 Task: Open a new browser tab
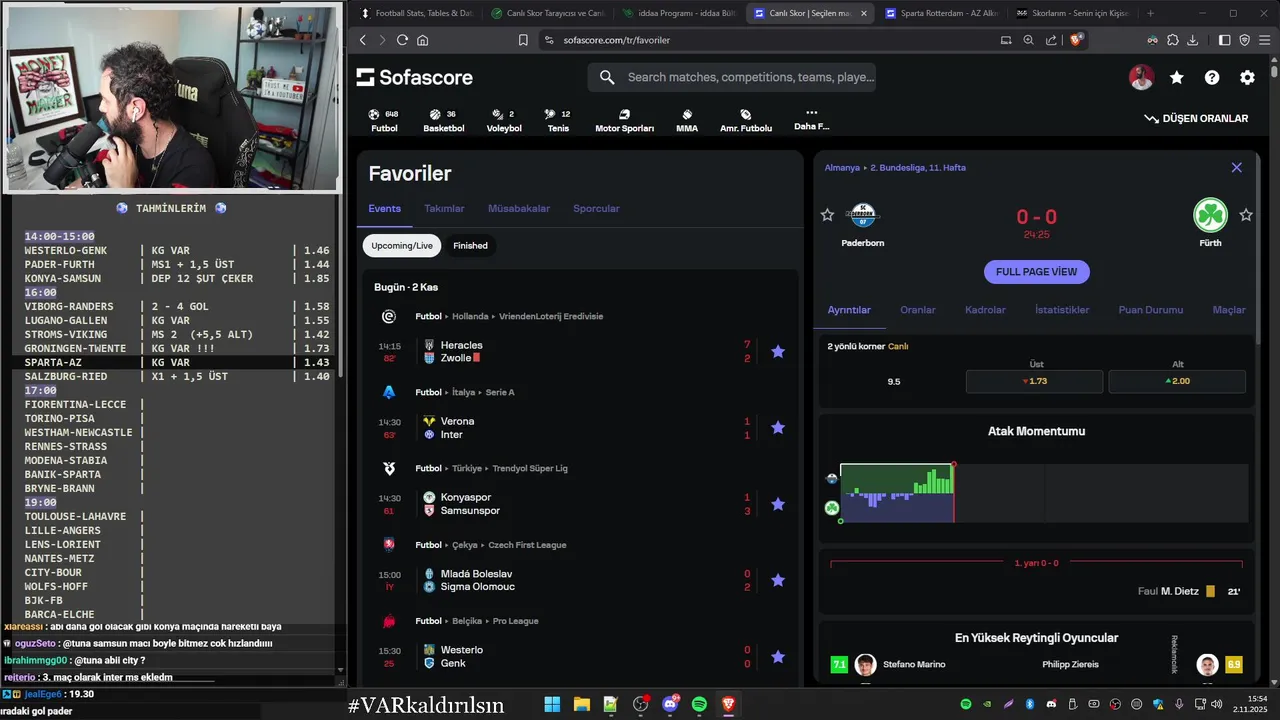click(1150, 13)
